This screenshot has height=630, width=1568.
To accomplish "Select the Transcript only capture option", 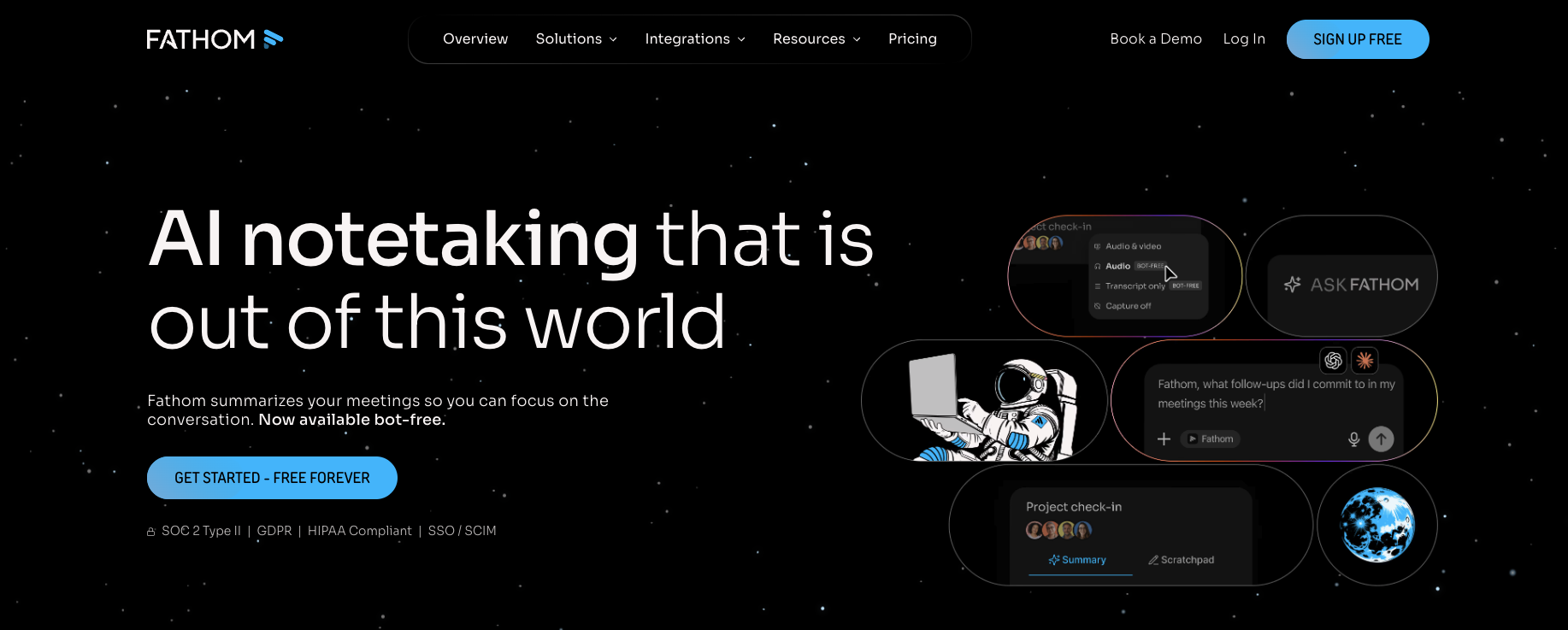I will click(x=1147, y=286).
